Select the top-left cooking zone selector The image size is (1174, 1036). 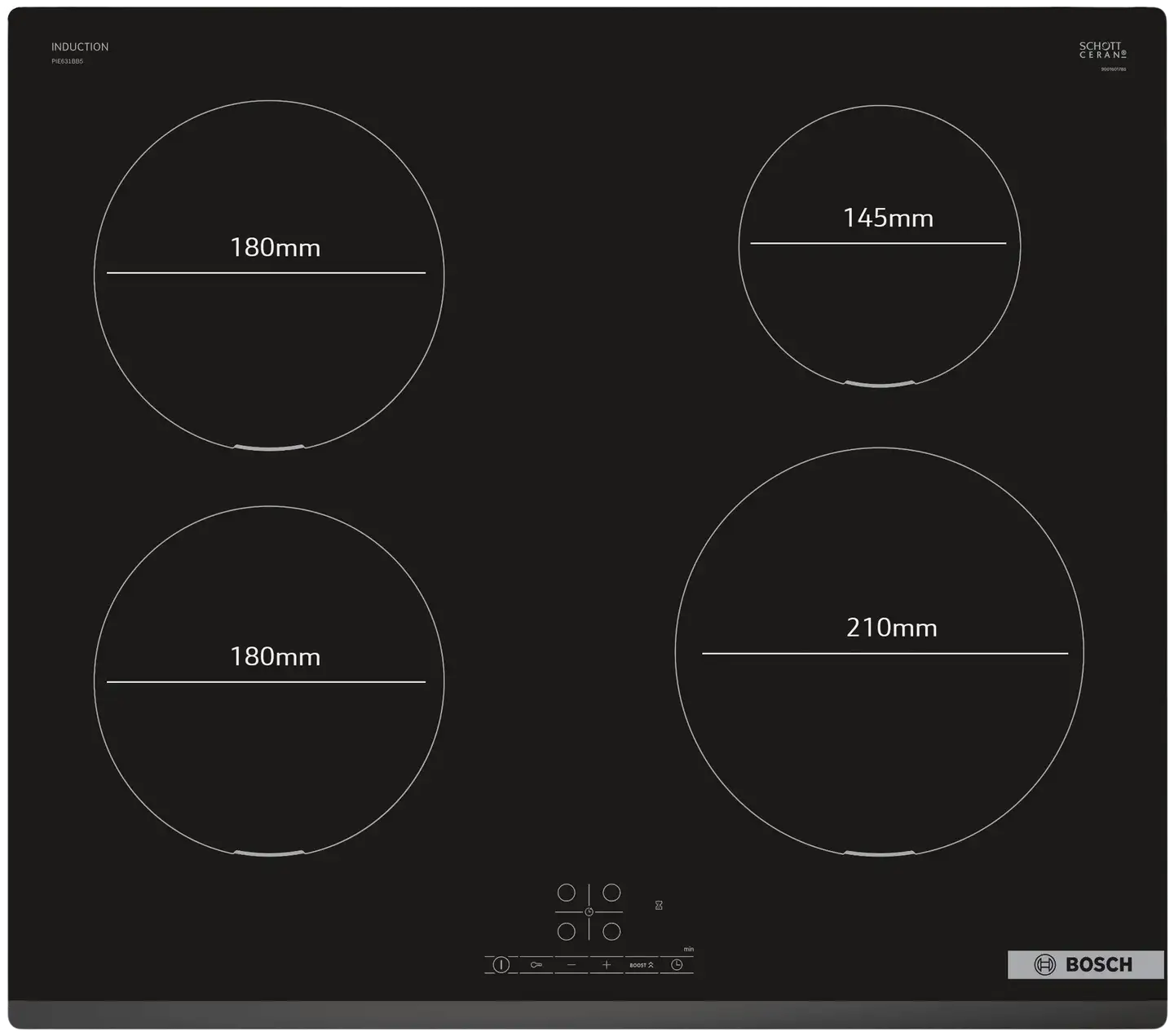(566, 893)
